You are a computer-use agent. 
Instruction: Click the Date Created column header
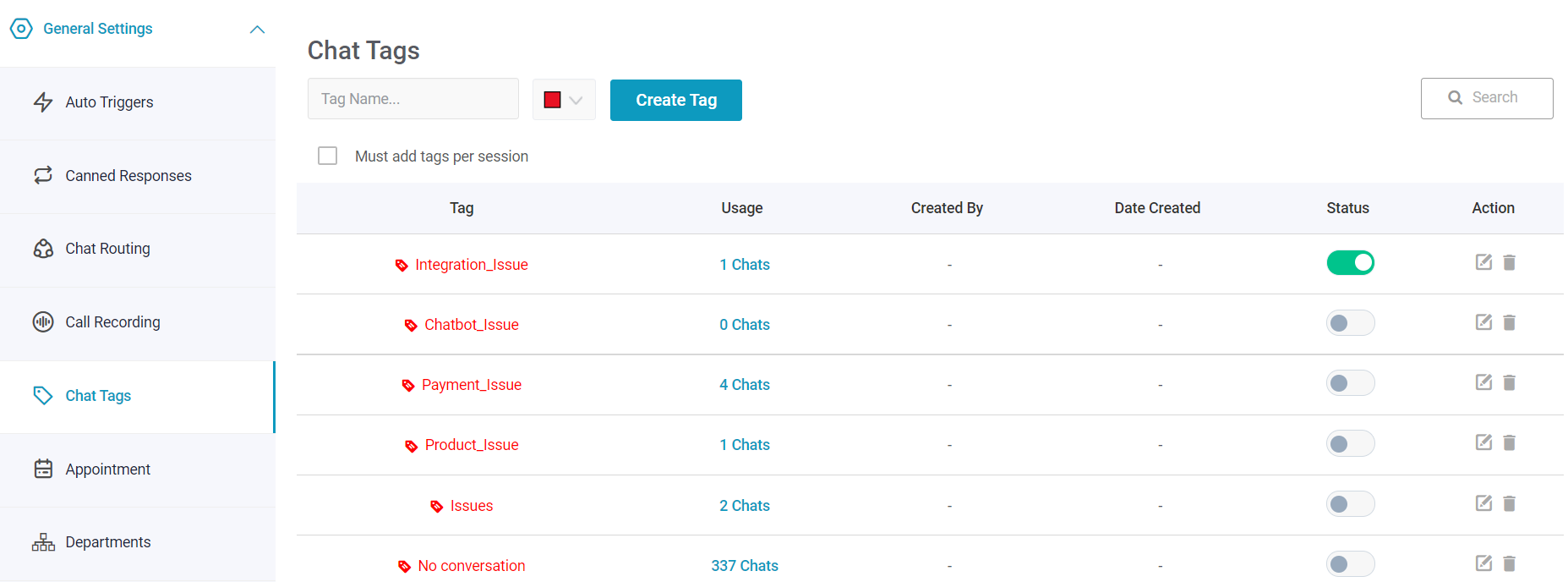[x=1157, y=208]
